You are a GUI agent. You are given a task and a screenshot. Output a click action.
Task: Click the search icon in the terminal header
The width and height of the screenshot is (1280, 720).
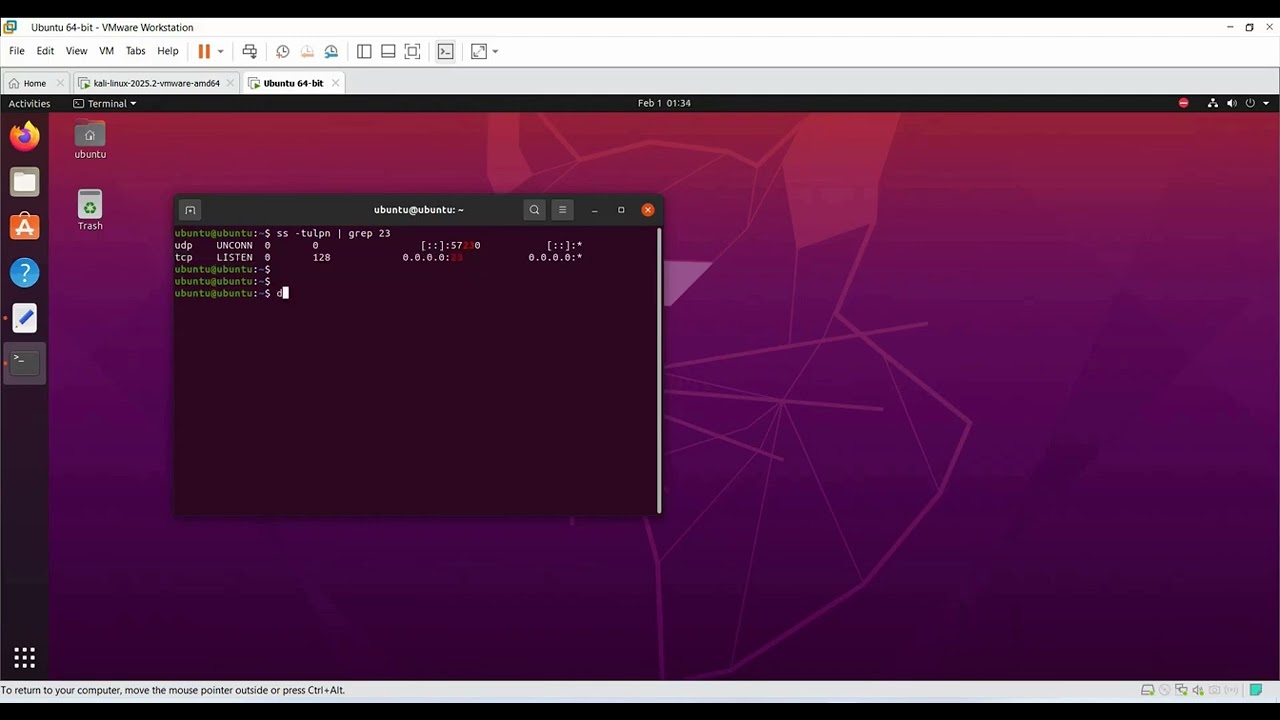click(x=534, y=210)
